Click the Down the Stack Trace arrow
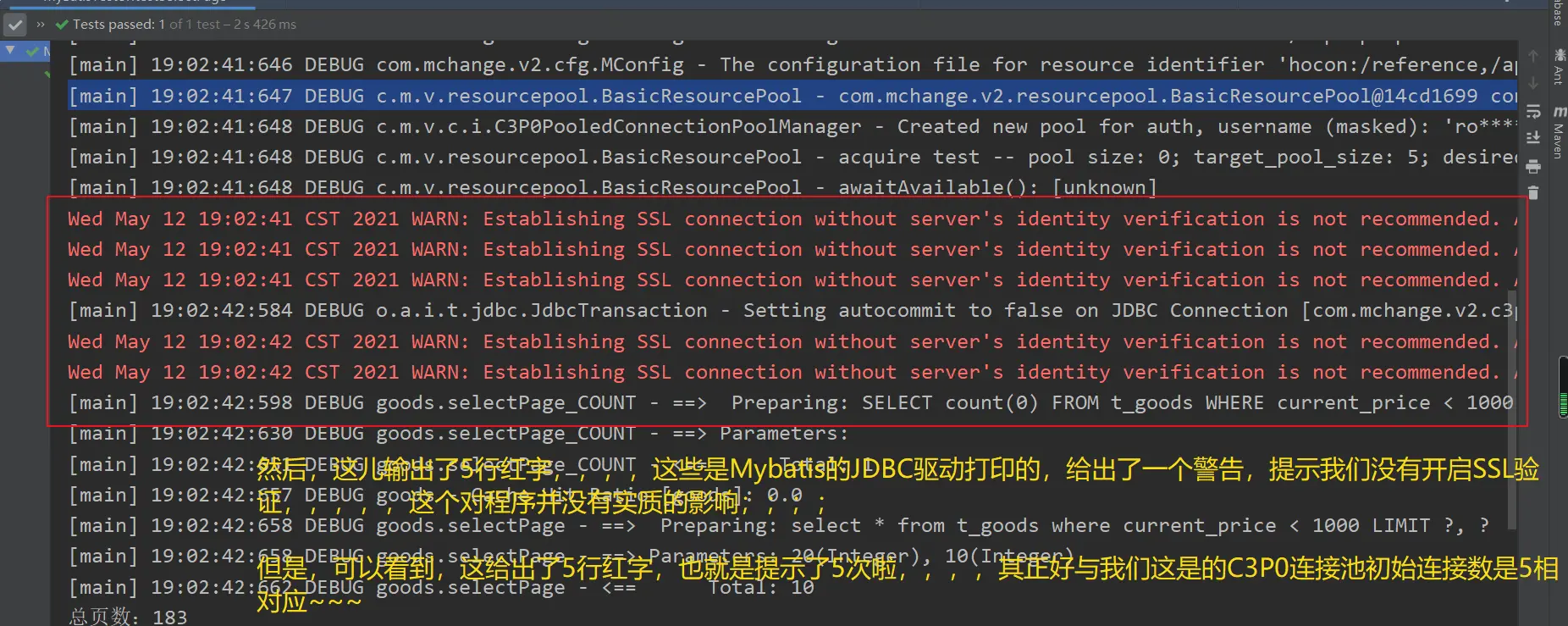The height and width of the screenshot is (626, 1568). (x=1533, y=83)
